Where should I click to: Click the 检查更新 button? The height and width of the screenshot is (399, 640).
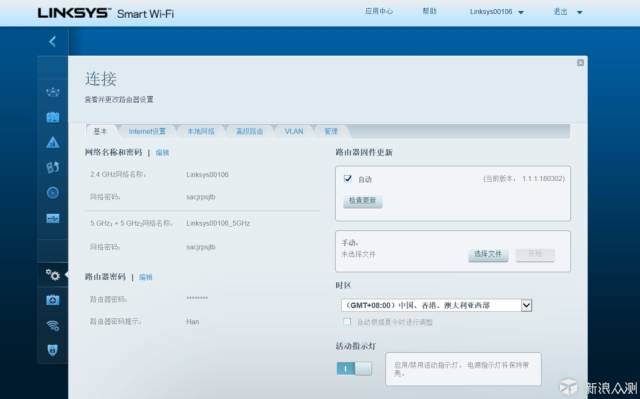(x=362, y=200)
